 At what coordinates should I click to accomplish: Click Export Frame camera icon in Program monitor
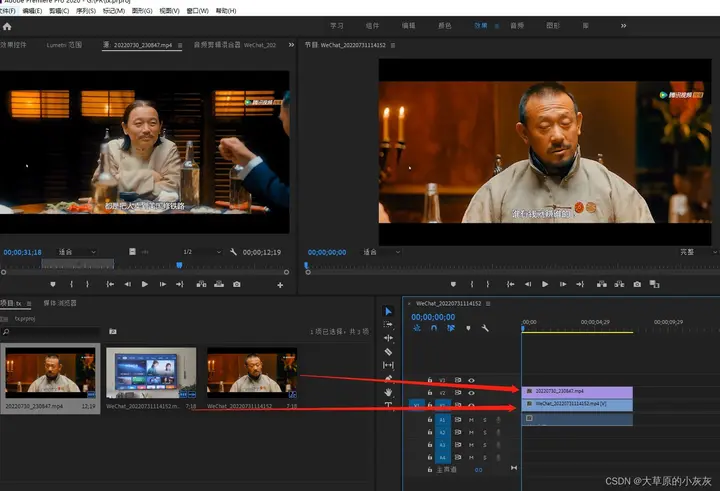click(637, 284)
